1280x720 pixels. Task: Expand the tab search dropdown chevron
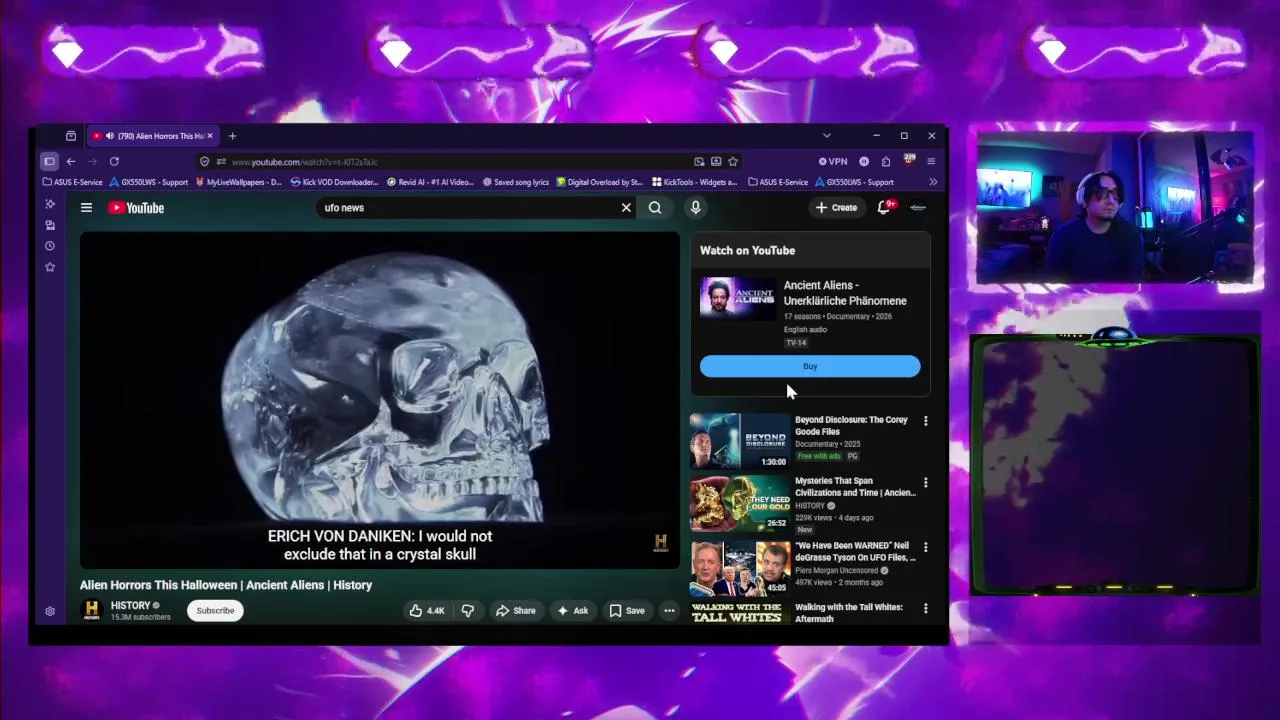[x=826, y=136]
